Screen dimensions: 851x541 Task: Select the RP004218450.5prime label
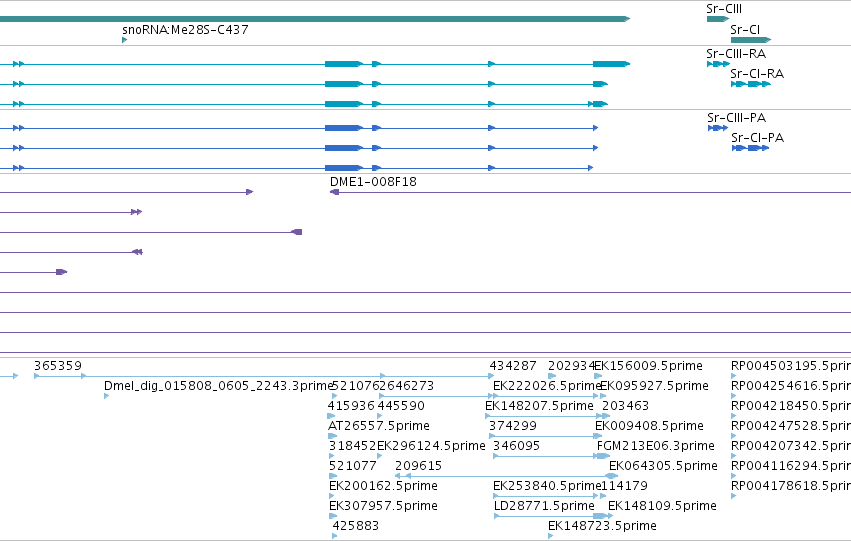coord(791,406)
